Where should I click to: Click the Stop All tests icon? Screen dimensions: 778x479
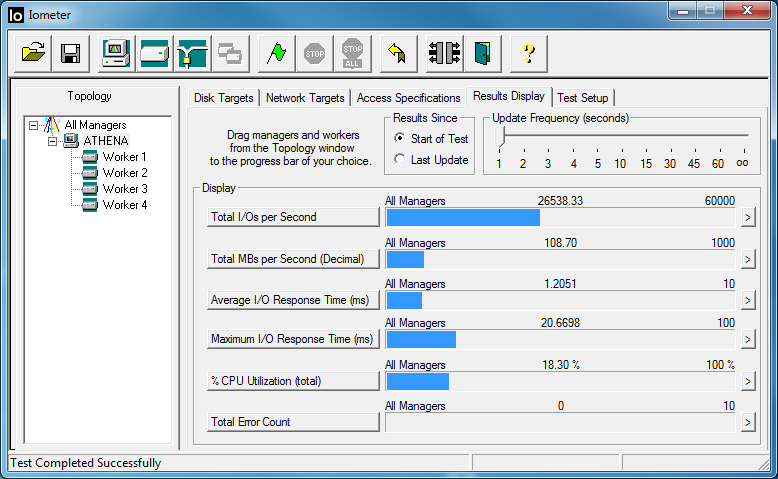pyautogui.click(x=352, y=53)
